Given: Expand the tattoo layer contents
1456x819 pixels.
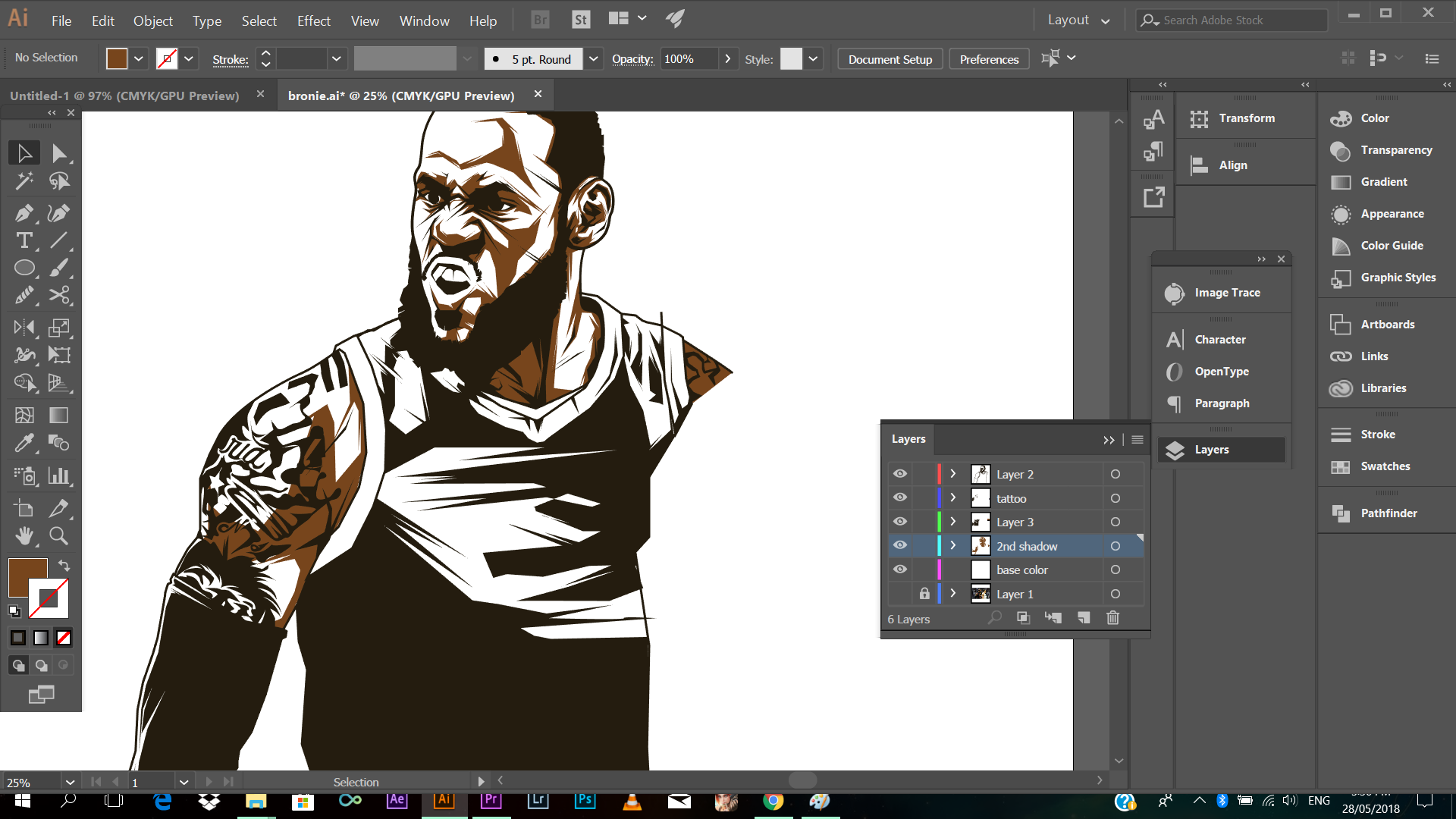Looking at the screenshot, I should 953,497.
